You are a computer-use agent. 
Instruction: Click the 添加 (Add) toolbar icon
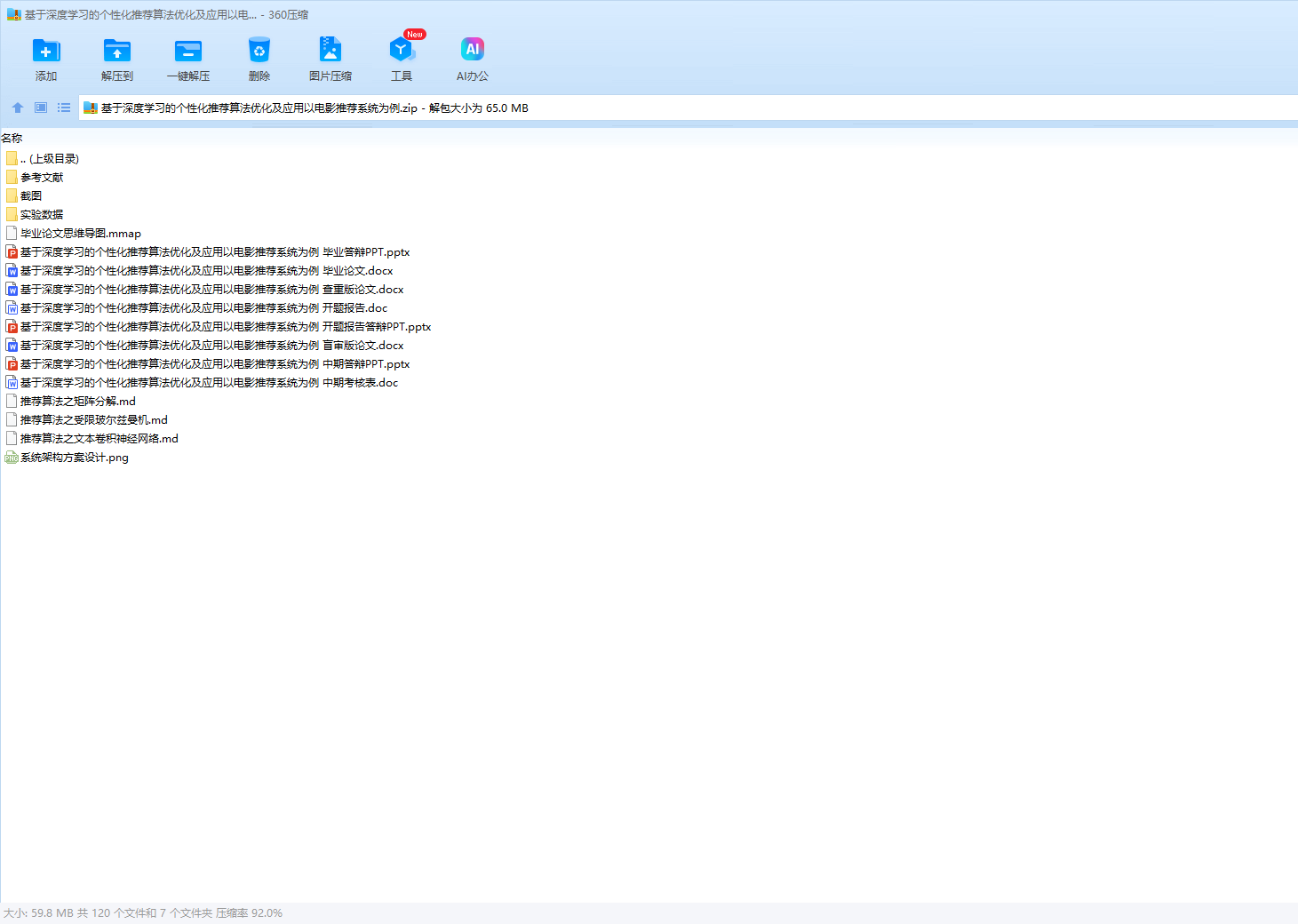[x=45, y=52]
